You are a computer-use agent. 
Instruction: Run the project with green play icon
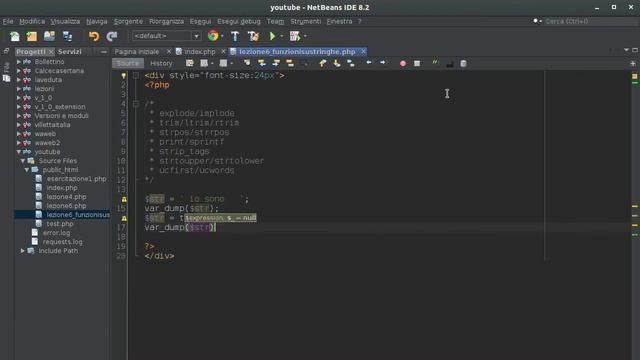tap(272, 36)
